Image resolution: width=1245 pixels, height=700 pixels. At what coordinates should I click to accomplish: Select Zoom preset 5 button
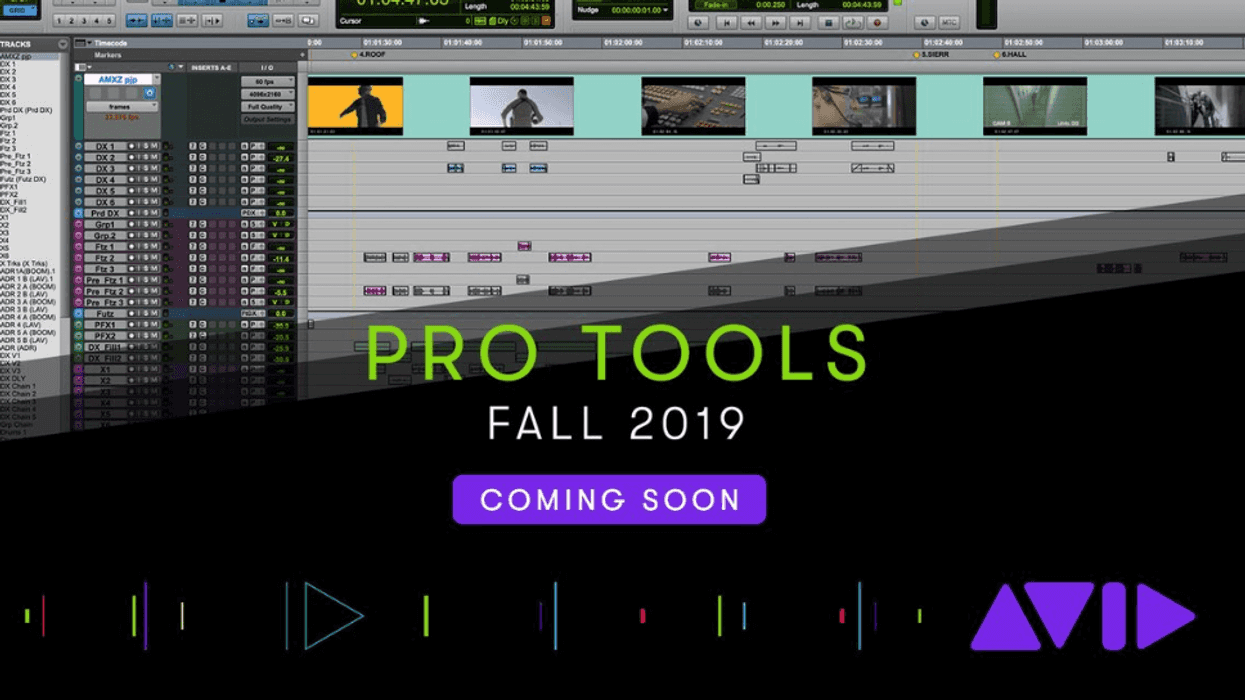pyautogui.click(x=110, y=20)
